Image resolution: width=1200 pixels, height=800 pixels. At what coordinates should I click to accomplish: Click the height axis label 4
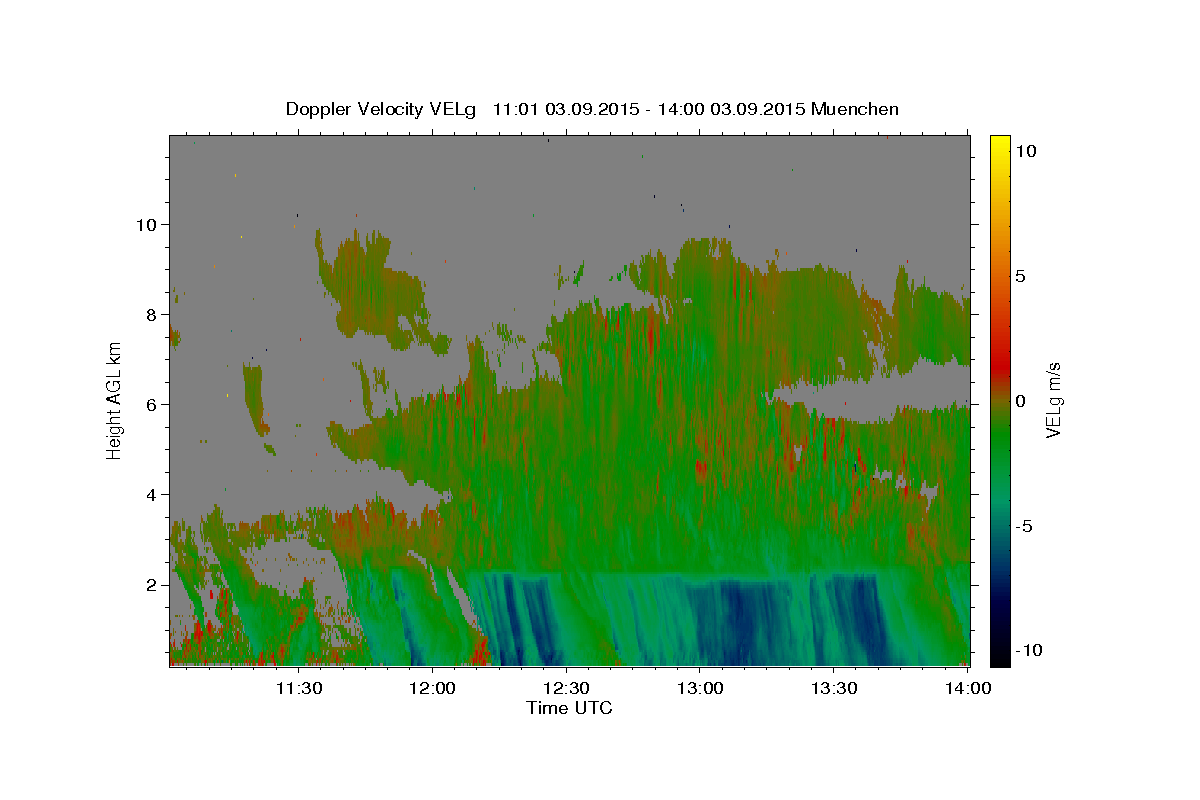pyautogui.click(x=151, y=494)
